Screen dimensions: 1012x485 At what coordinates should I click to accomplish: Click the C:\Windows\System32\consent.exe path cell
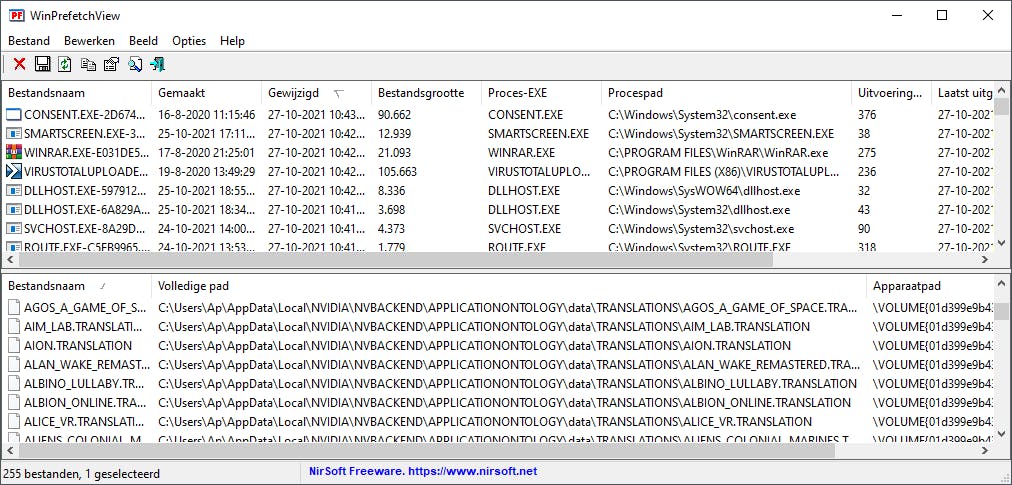(x=702, y=115)
